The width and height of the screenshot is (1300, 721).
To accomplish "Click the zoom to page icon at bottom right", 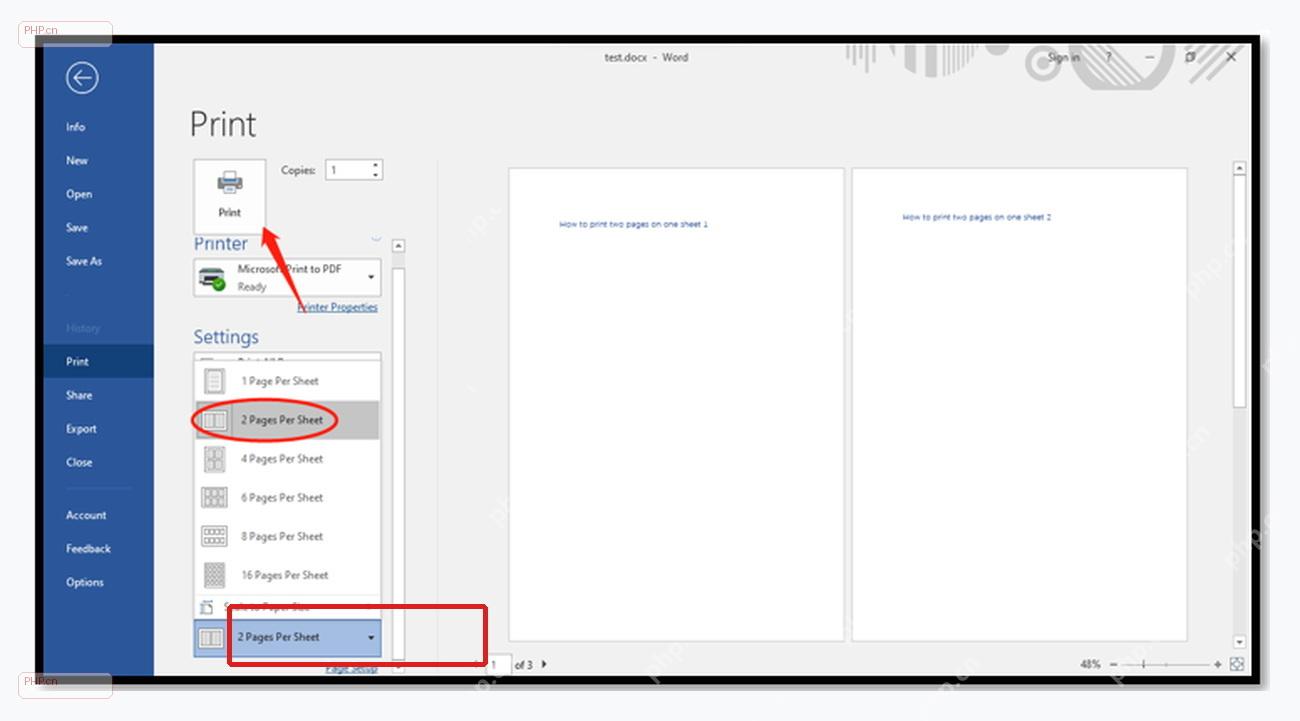I will pos(1236,664).
